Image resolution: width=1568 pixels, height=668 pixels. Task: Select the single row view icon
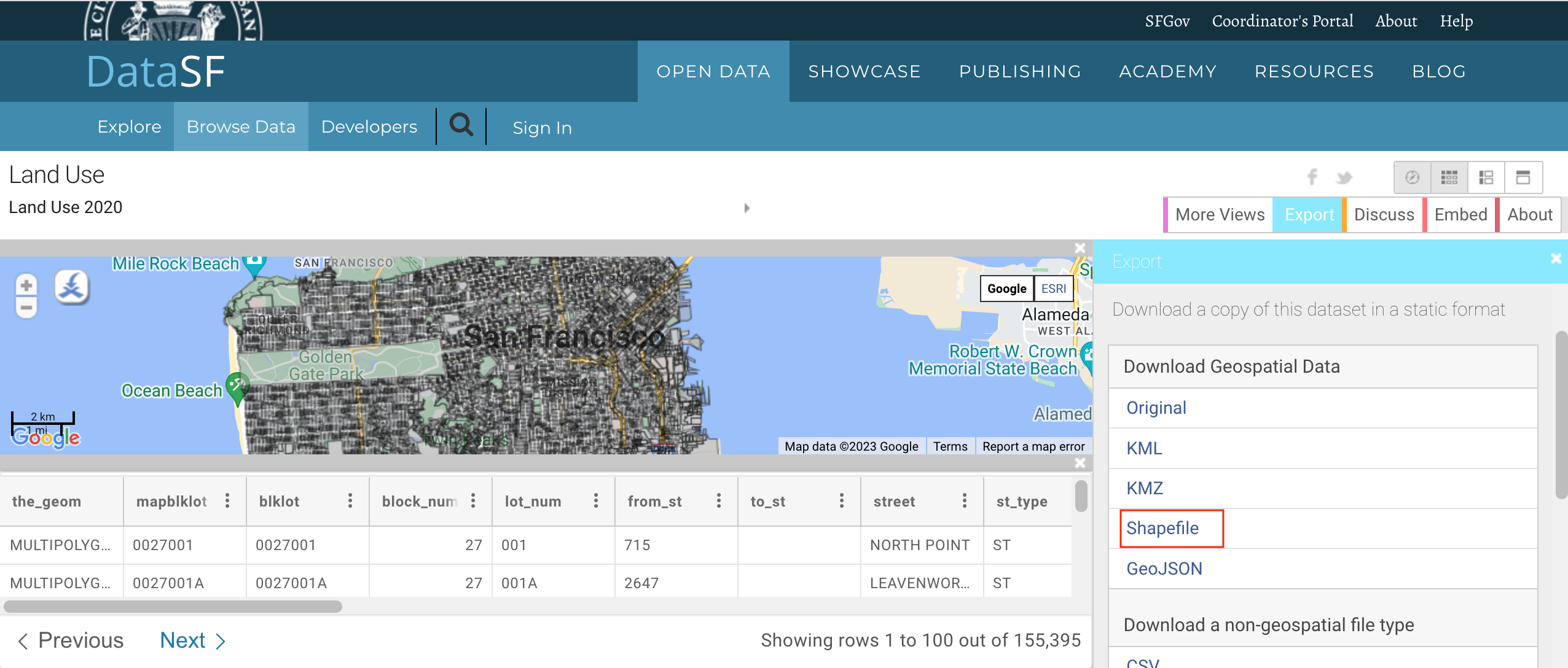pyautogui.click(x=1523, y=177)
